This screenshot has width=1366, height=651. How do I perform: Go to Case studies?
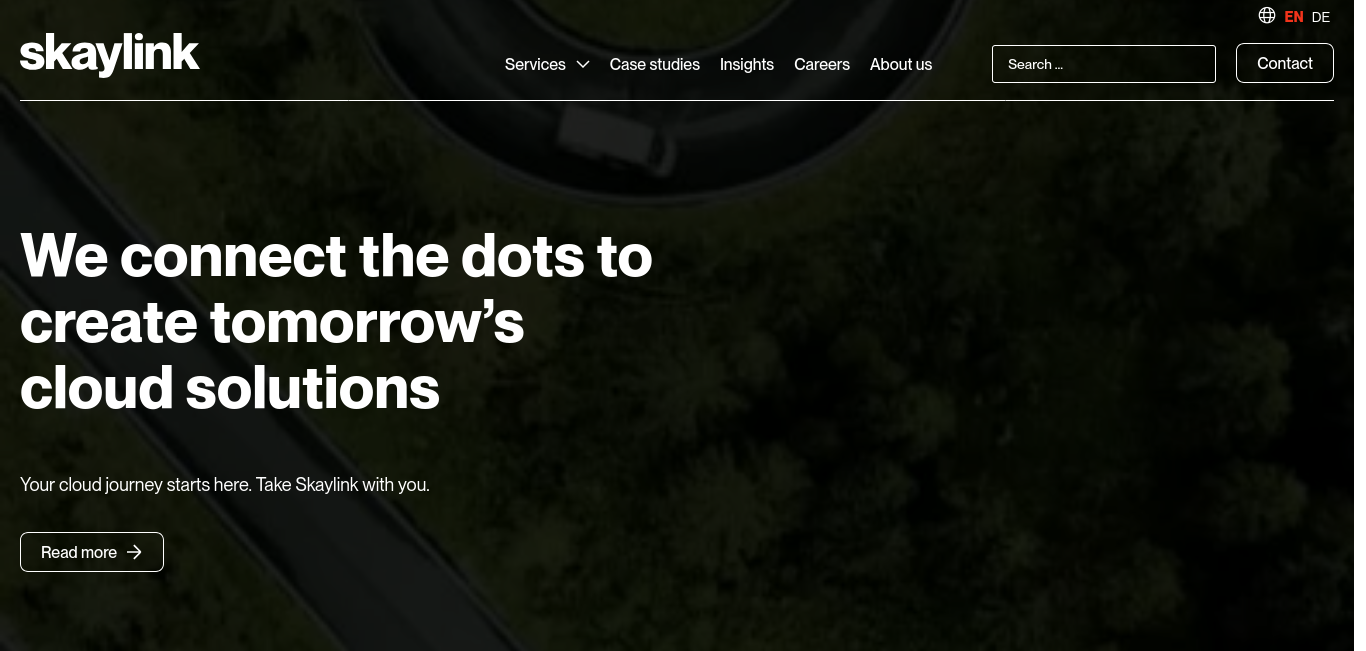pyautogui.click(x=655, y=64)
